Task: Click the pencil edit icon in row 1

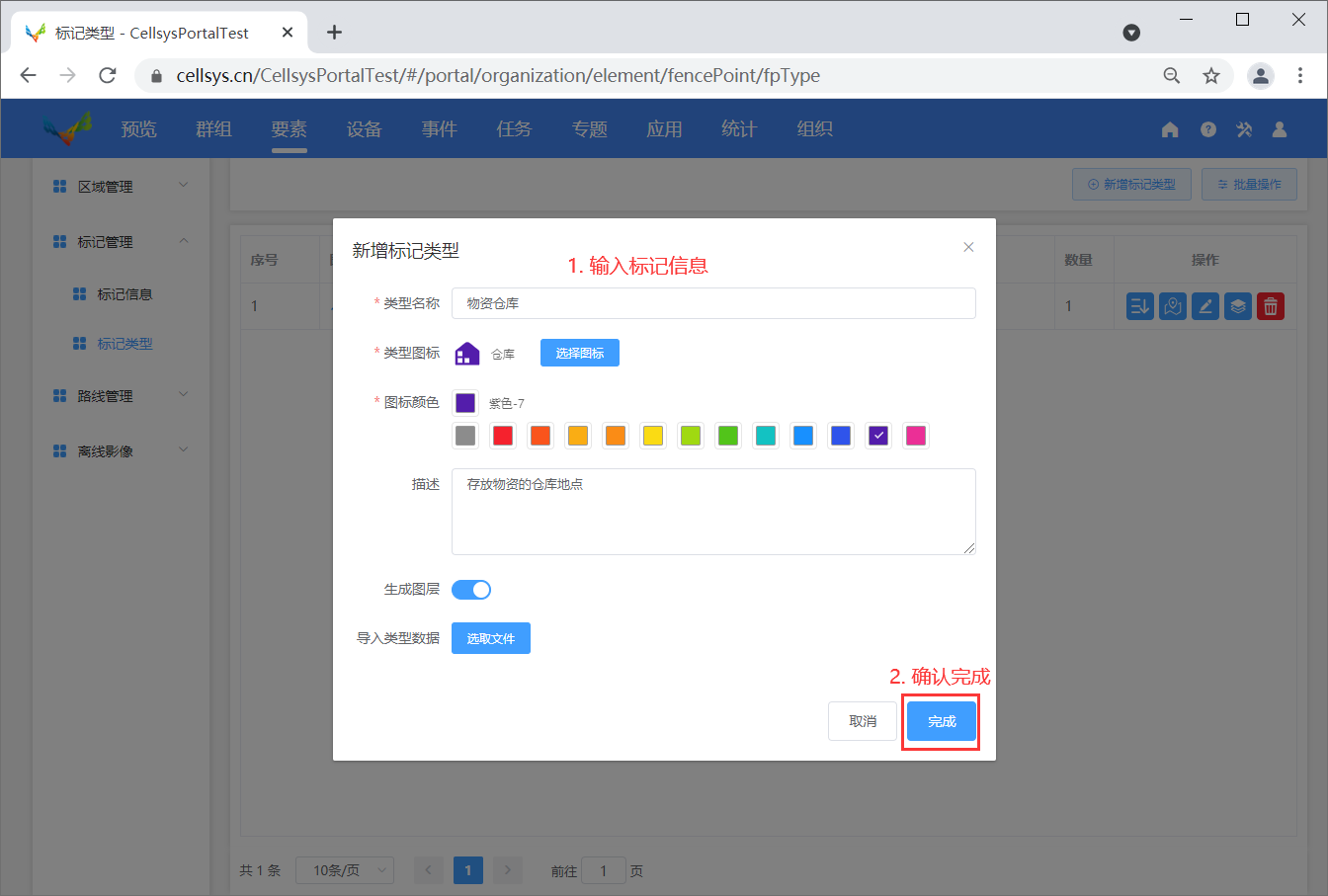Action: pyautogui.click(x=1205, y=306)
